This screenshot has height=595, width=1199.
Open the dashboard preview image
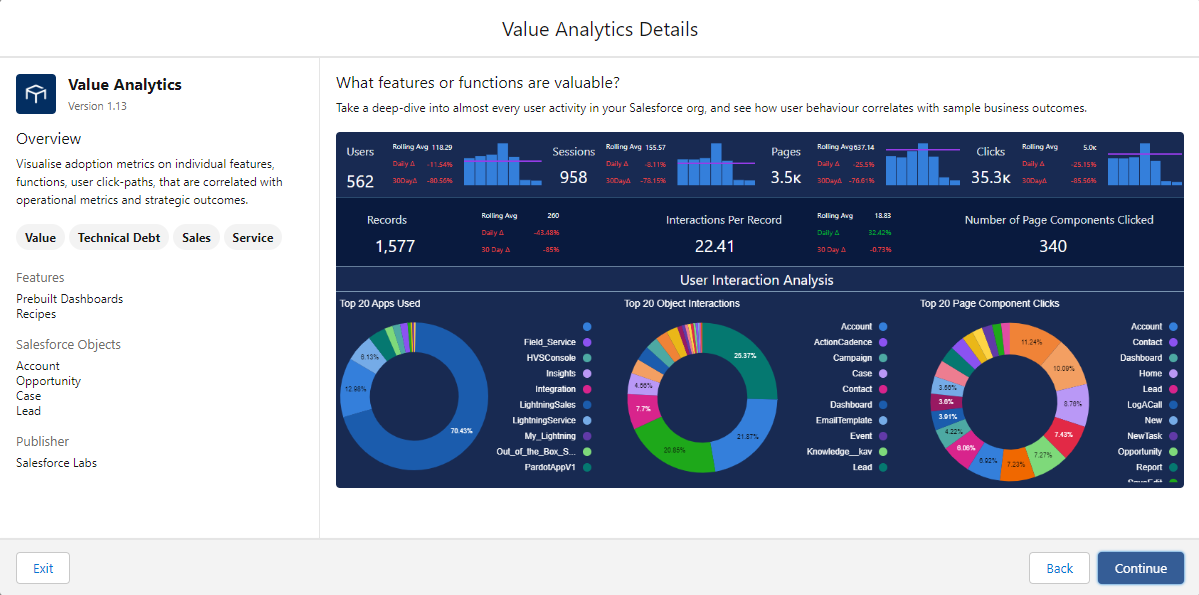point(759,310)
